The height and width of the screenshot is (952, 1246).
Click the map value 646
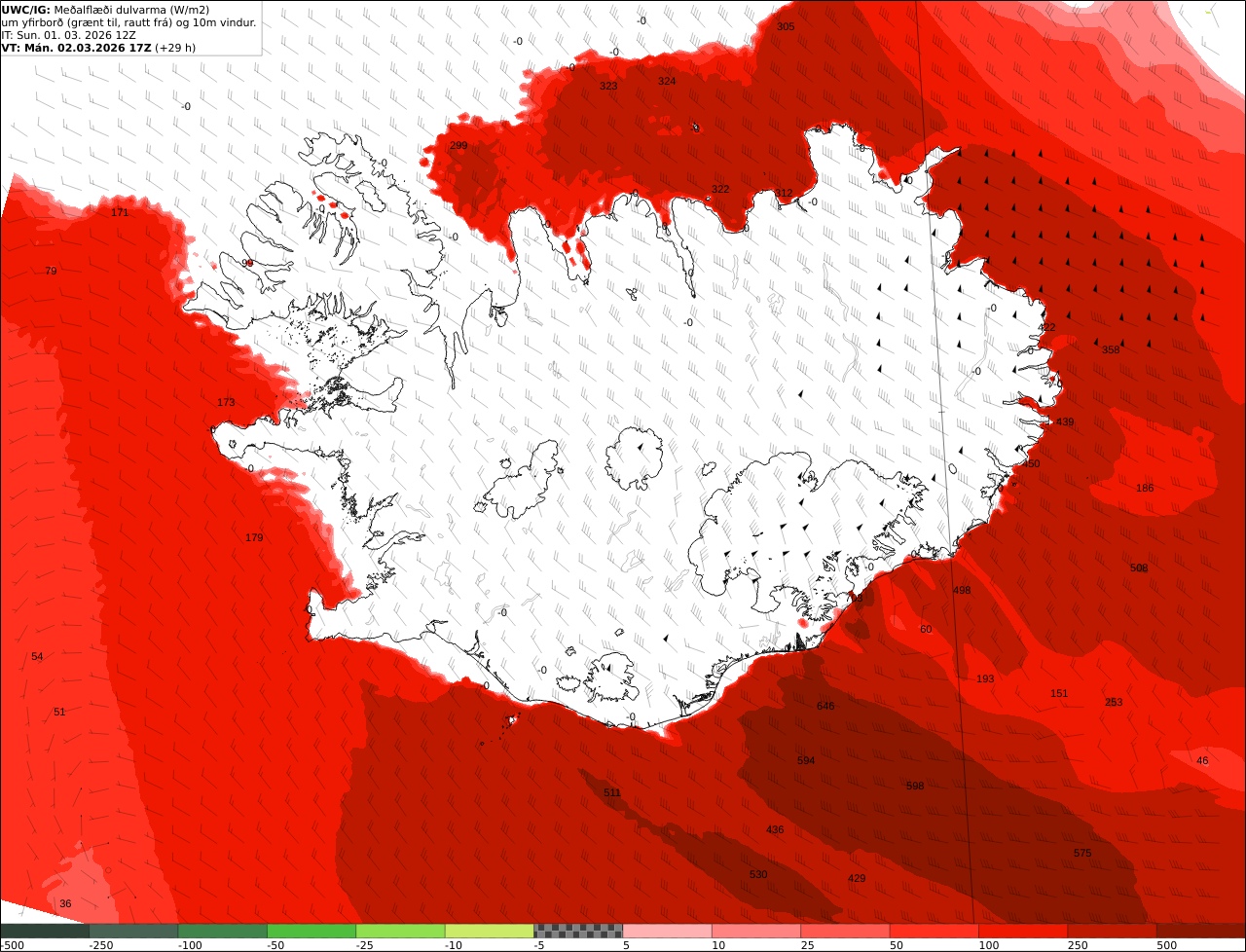click(825, 706)
